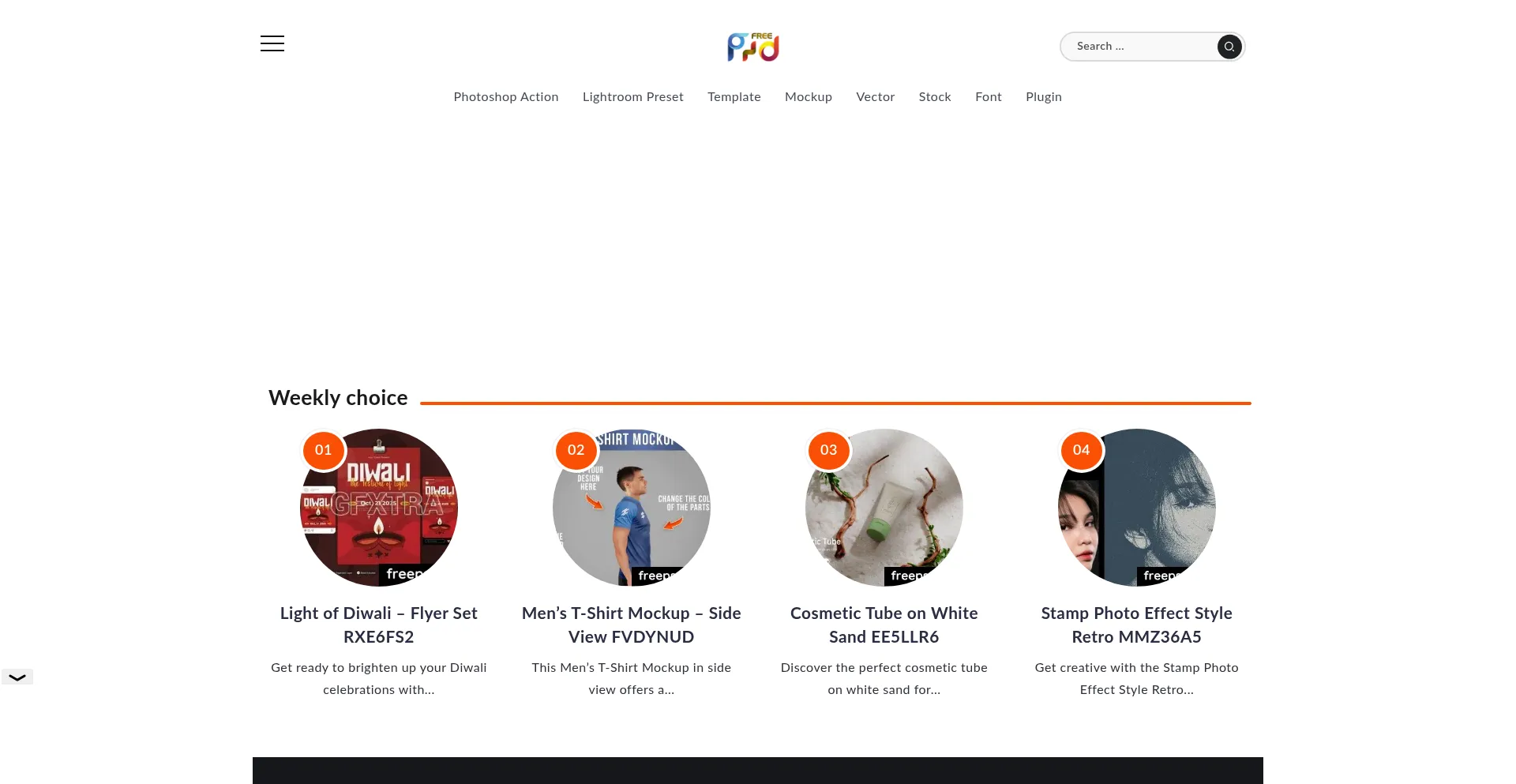Viewport: 1516px width, 784px height.
Task: Expand the bottom-left chevron arrow
Action: (x=17, y=677)
